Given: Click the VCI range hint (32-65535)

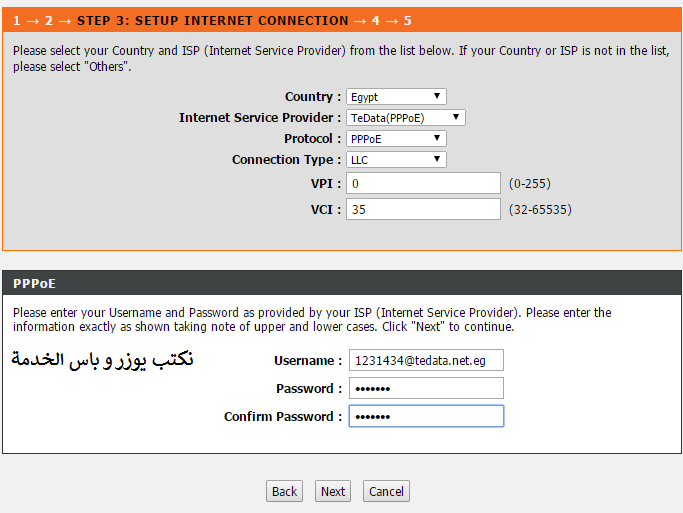Looking at the screenshot, I should 540,209.
